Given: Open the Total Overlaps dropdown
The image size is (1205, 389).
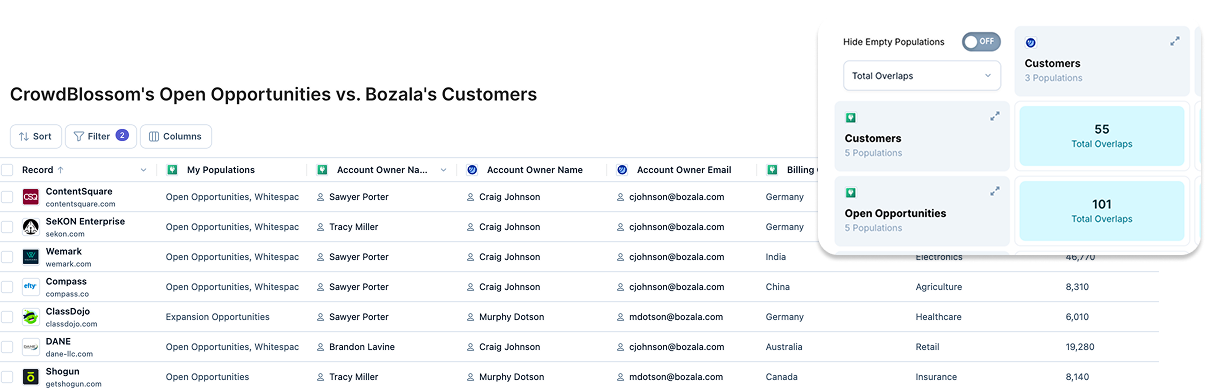Looking at the screenshot, I should 922,75.
